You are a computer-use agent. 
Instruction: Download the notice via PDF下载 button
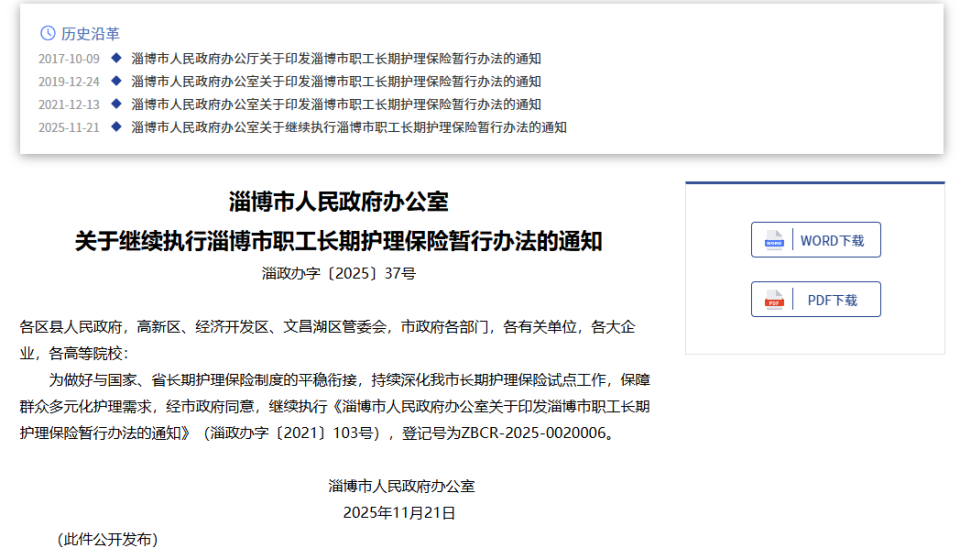pos(816,299)
